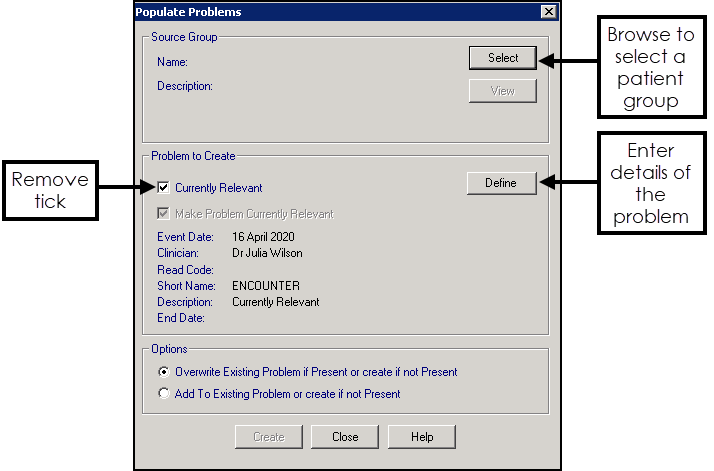Click the Remove tick callout box
This screenshot has height=471, width=714.
(x=50, y=190)
